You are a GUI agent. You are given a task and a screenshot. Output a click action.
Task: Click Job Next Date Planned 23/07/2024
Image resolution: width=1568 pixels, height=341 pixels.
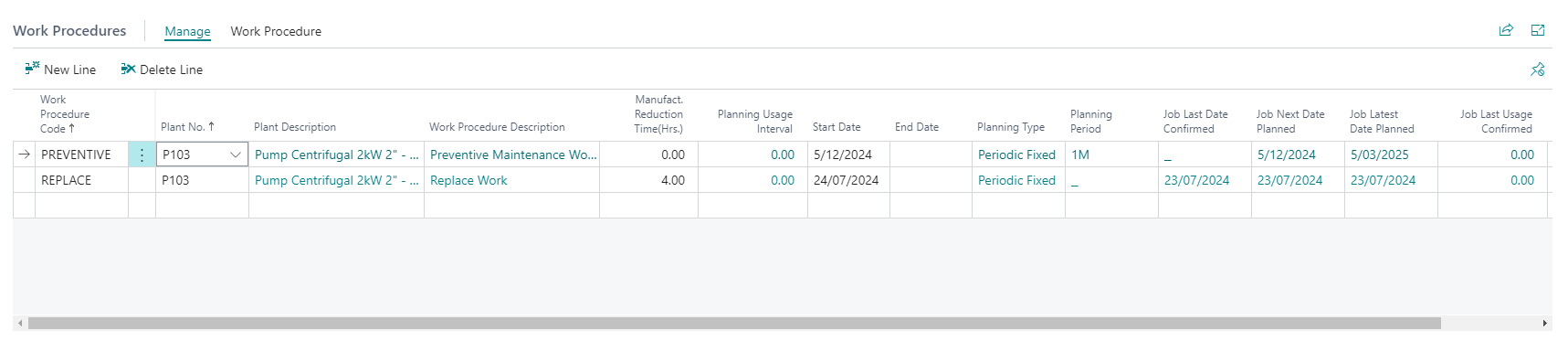(1289, 180)
